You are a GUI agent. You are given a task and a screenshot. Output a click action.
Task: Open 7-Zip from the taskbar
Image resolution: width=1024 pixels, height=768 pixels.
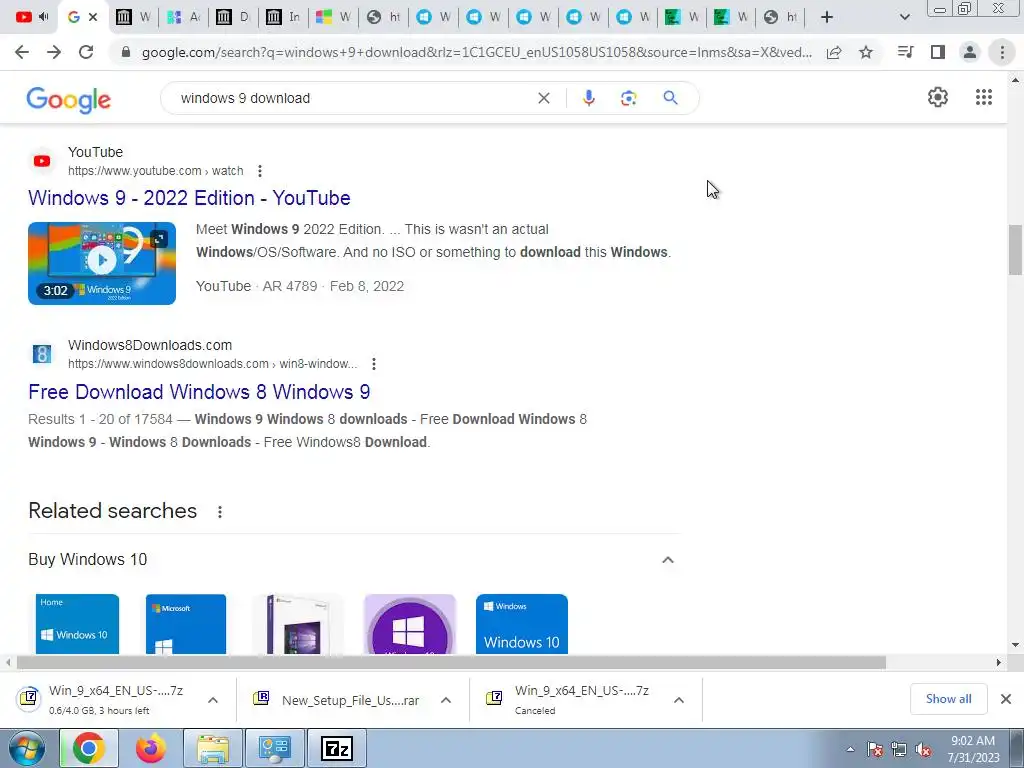[x=337, y=748]
